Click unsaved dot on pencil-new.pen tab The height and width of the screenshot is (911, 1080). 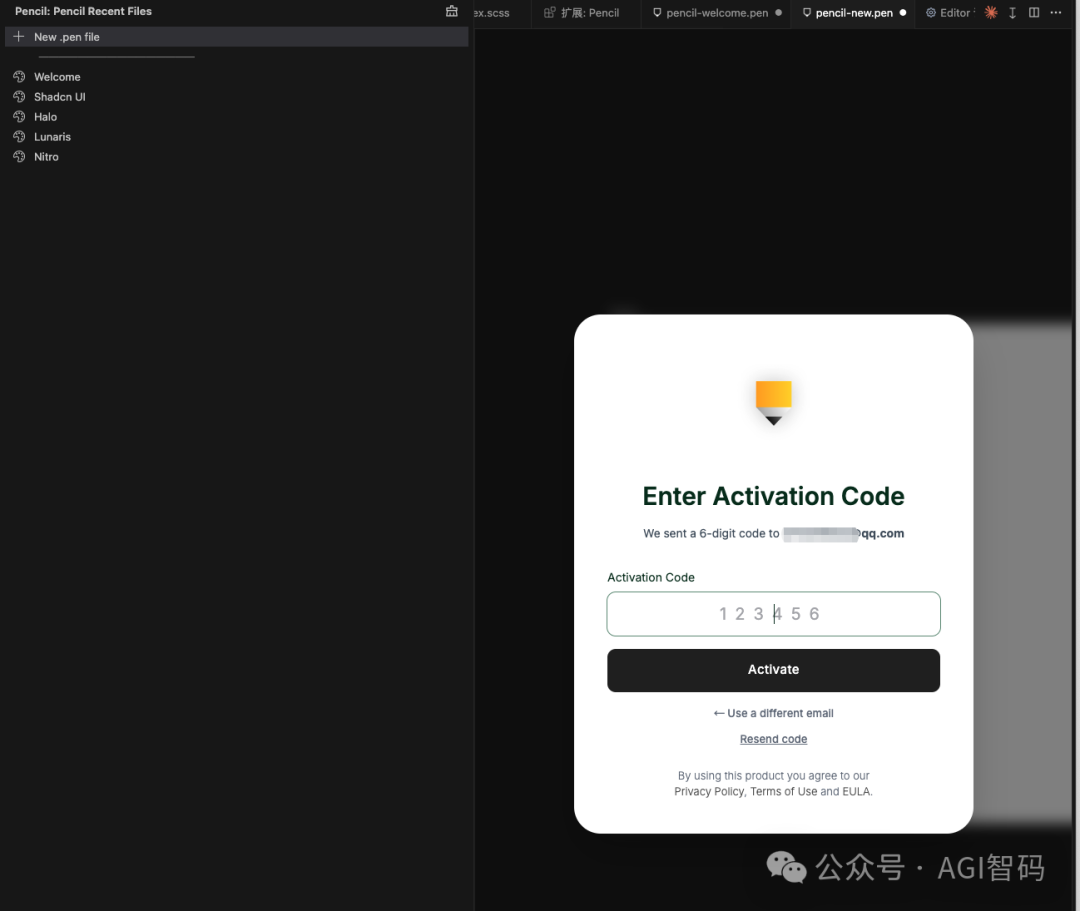(x=903, y=12)
